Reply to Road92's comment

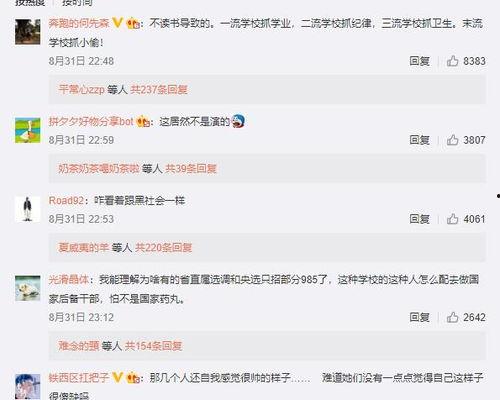pyautogui.click(x=419, y=219)
